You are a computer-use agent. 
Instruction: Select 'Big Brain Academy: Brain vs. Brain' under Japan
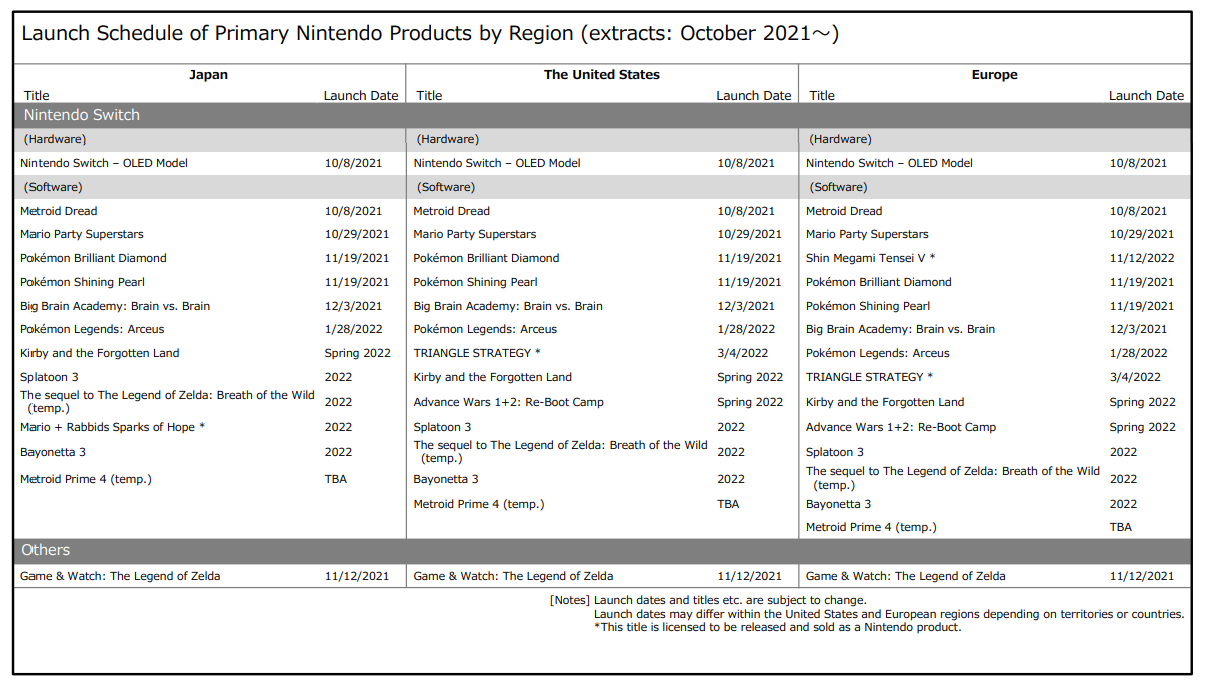115,306
